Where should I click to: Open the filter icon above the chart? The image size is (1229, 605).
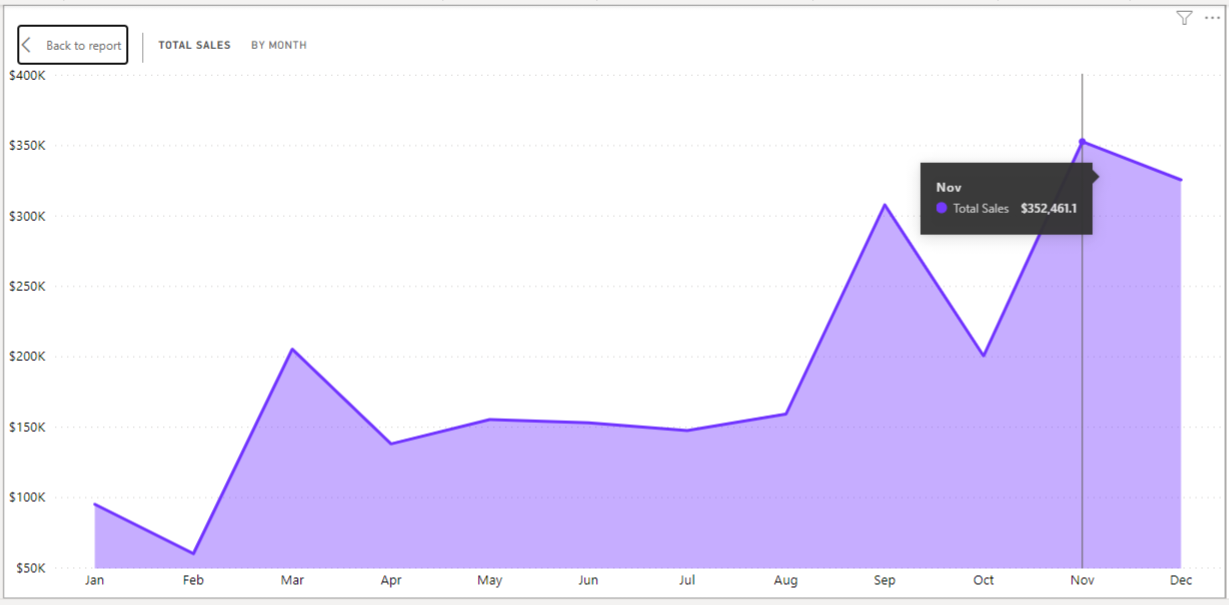[x=1184, y=17]
